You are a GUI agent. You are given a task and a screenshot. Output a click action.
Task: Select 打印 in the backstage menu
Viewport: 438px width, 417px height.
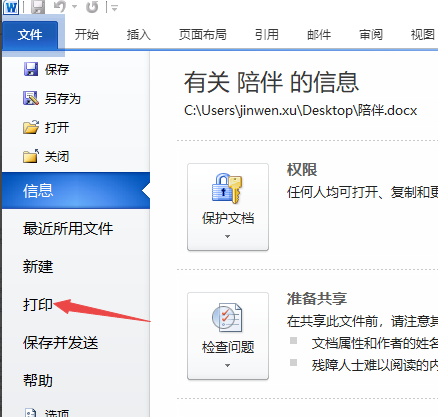tap(38, 304)
